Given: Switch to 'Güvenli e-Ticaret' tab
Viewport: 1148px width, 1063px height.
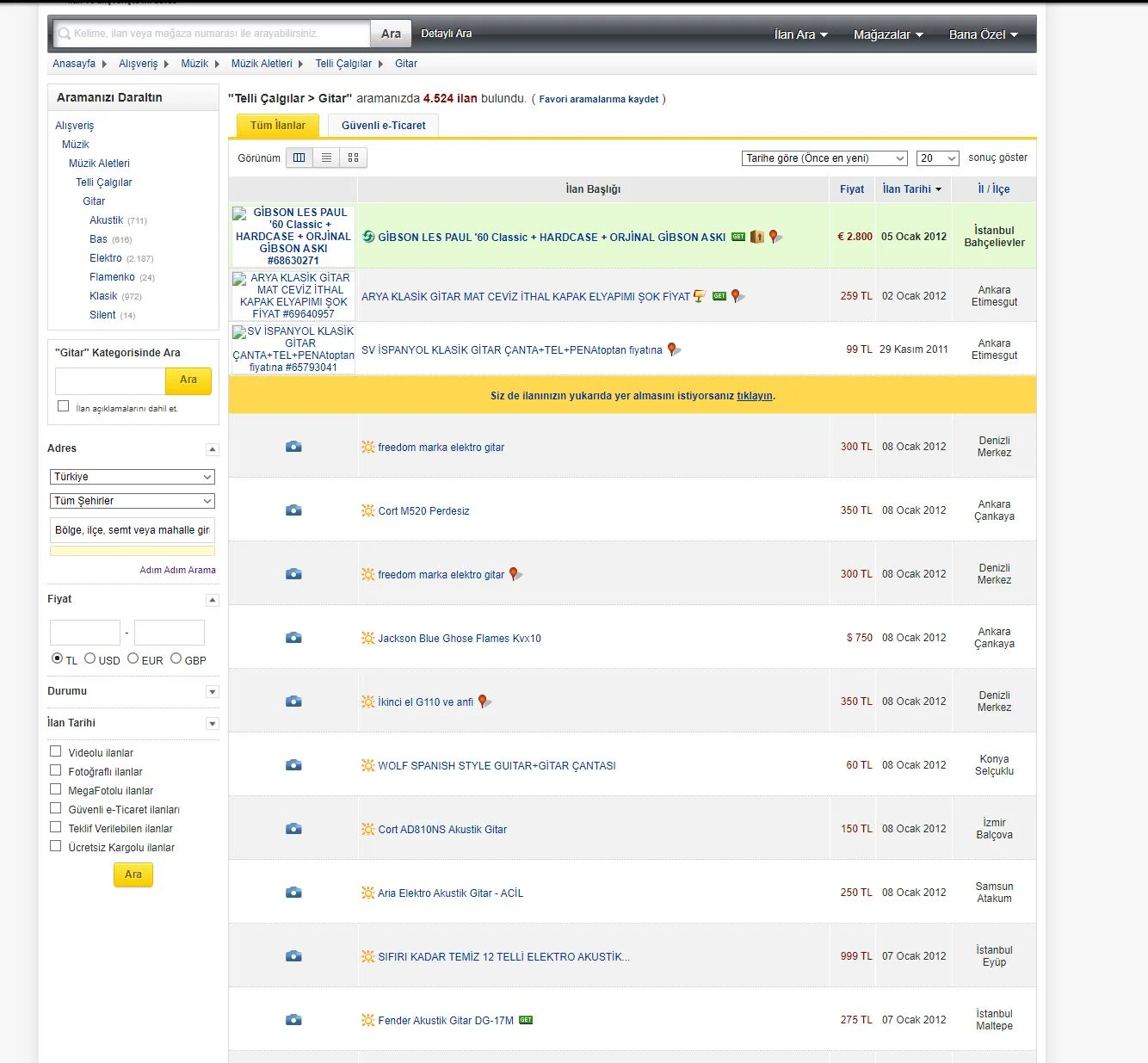Looking at the screenshot, I should click(383, 126).
